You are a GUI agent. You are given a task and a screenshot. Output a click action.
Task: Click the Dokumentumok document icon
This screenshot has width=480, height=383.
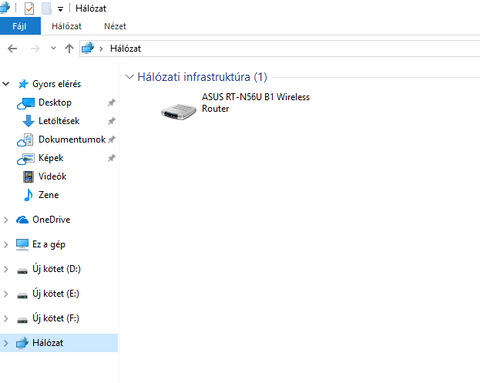tap(25, 140)
